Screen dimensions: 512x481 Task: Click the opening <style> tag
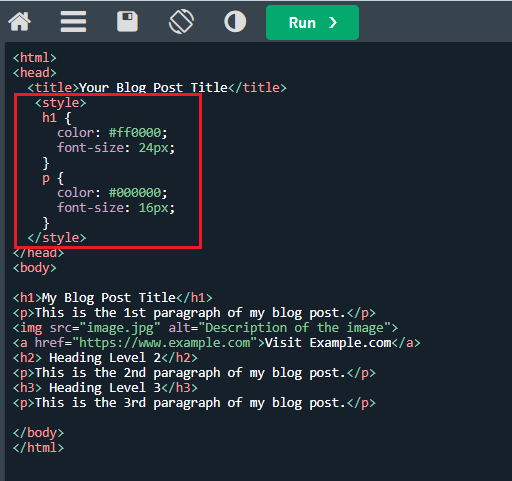click(61, 103)
